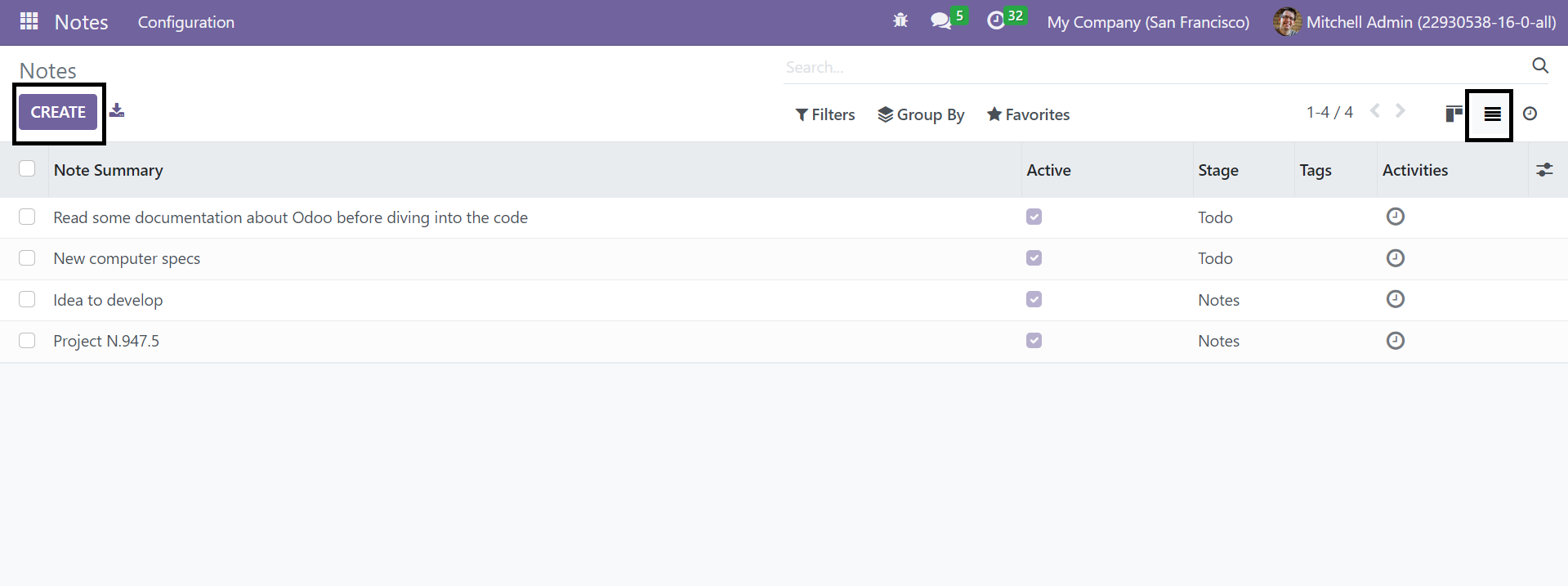The height and width of the screenshot is (586, 1568).
Task: Click the Activities column header
Action: (1415, 170)
